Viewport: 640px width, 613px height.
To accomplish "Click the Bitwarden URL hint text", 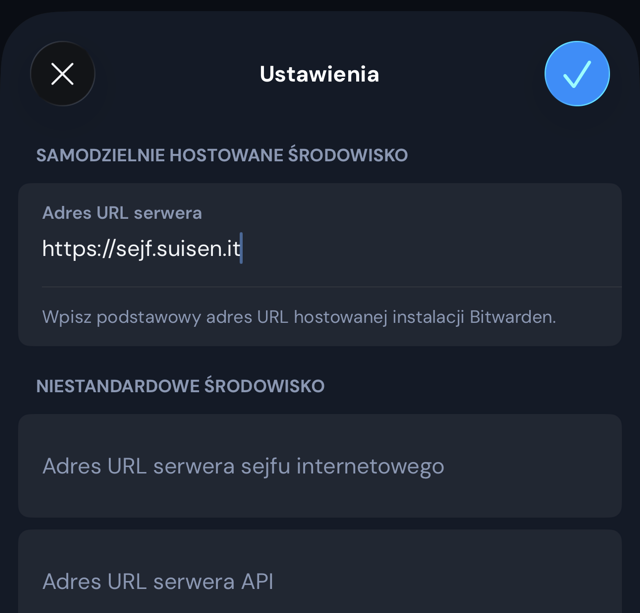I will click(x=298, y=317).
